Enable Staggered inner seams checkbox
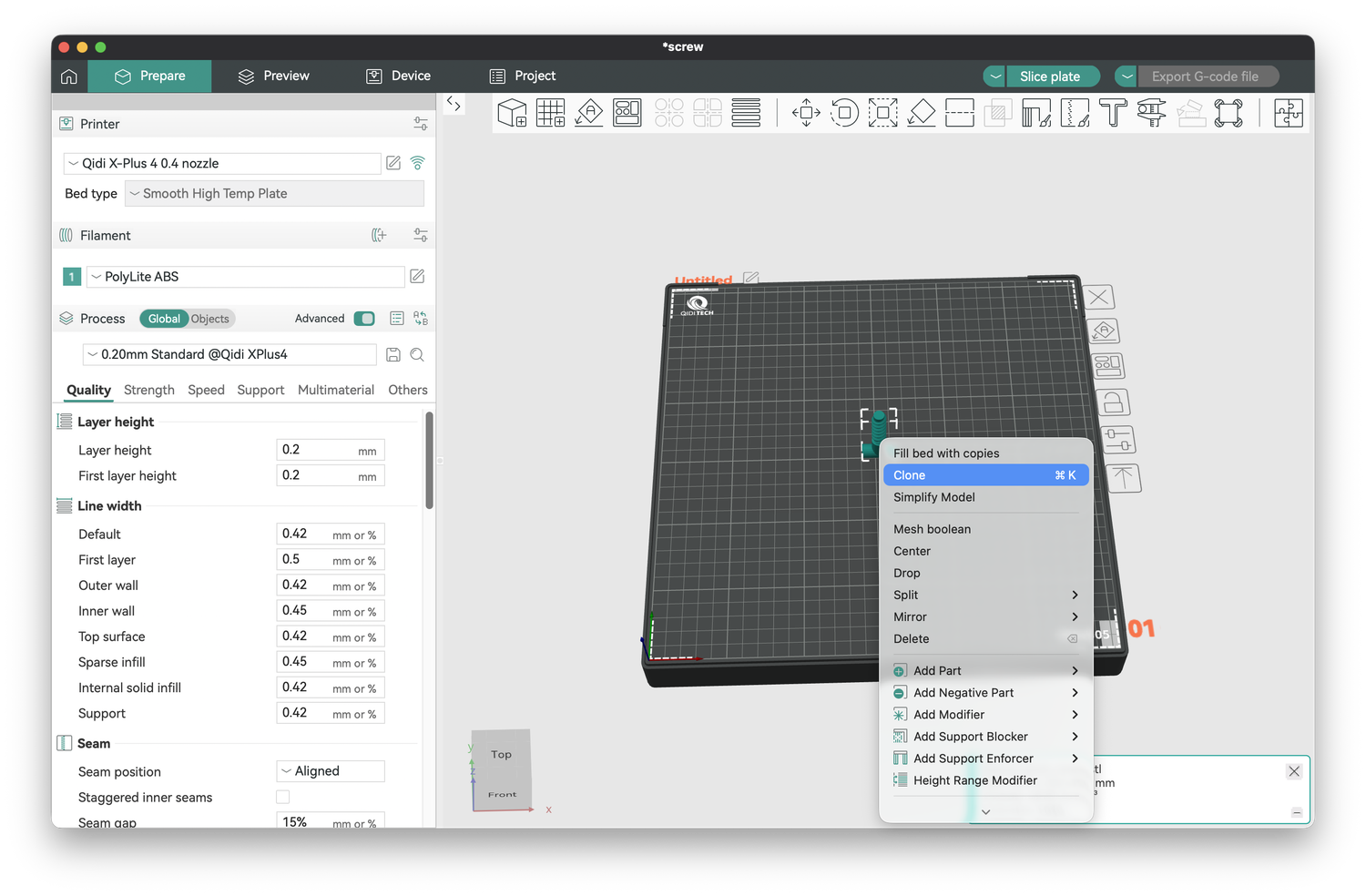Screen dimensions: 1366x896 tap(283, 797)
